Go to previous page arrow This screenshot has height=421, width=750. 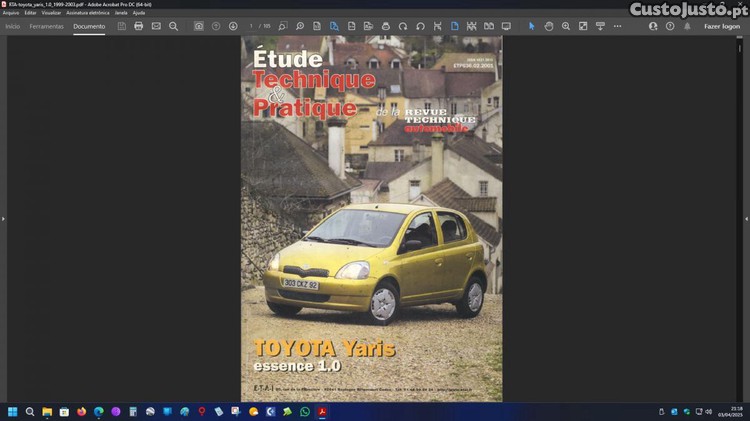216,26
